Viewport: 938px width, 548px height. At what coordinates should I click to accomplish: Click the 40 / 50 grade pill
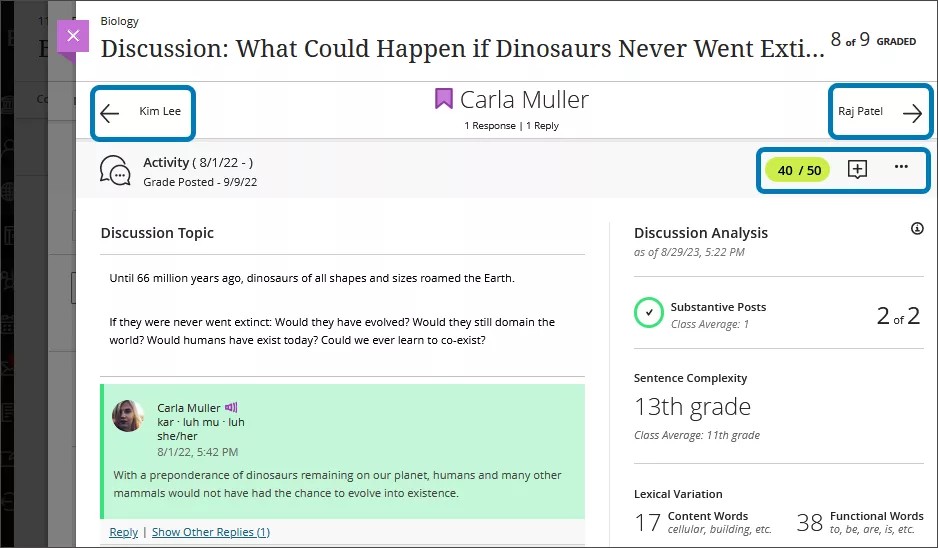798,170
